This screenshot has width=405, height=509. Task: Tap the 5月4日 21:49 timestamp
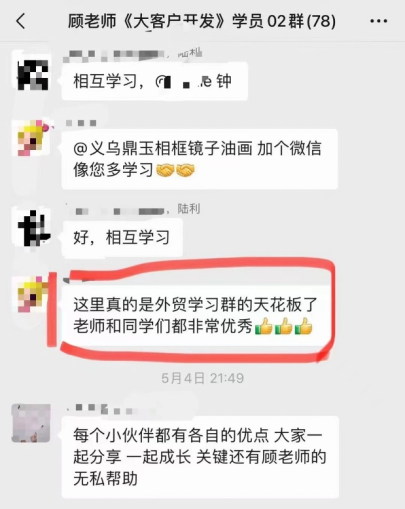(x=202, y=378)
